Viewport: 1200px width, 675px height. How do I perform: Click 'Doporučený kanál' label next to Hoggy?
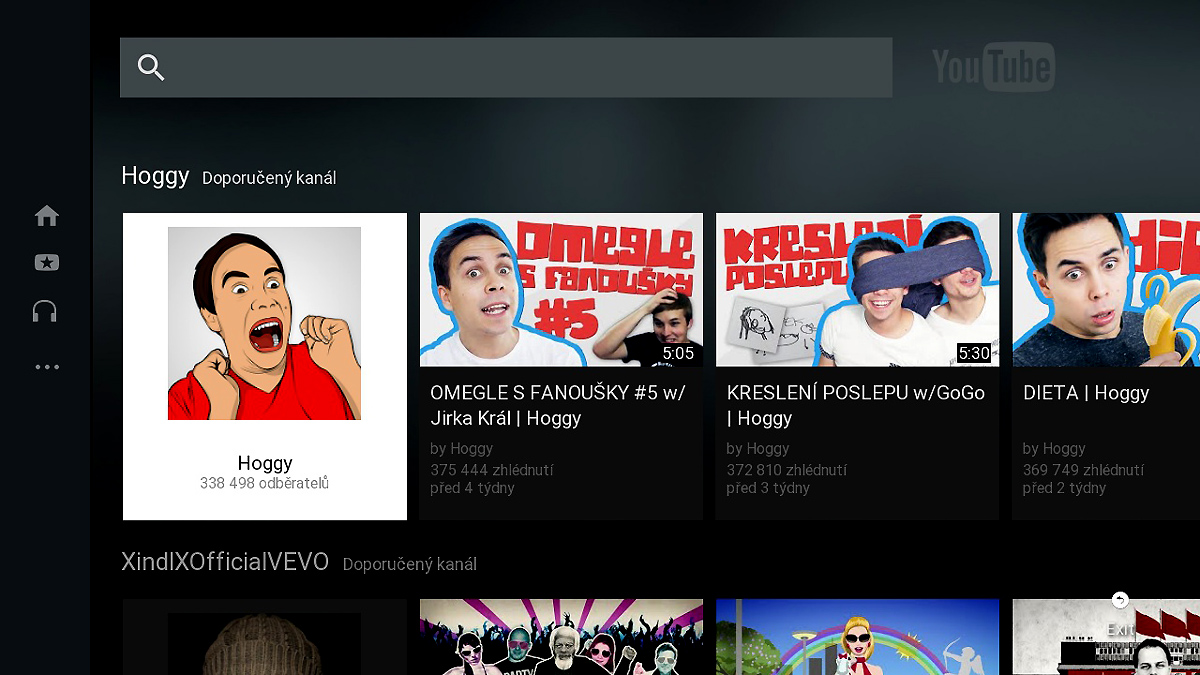[269, 178]
